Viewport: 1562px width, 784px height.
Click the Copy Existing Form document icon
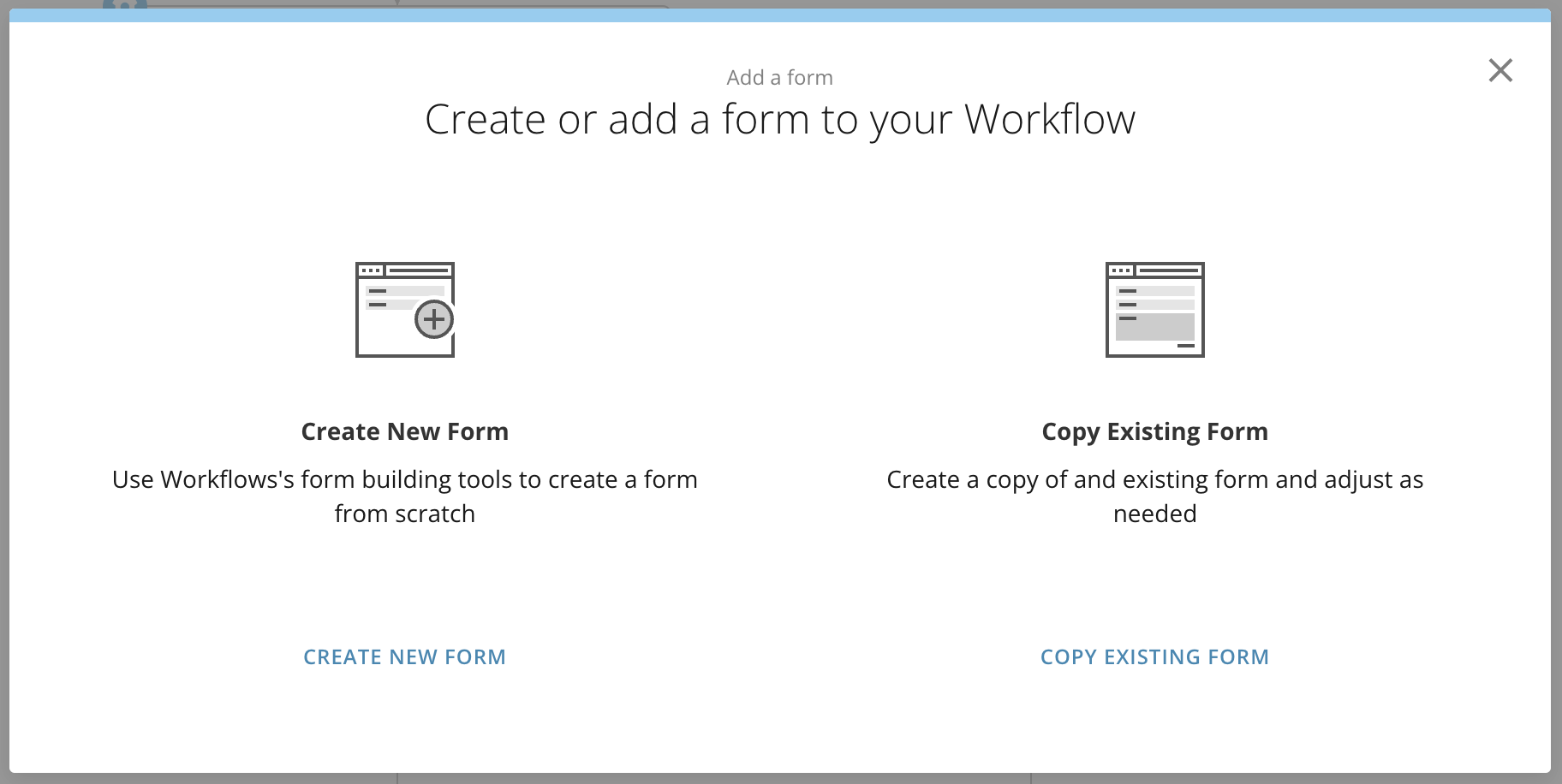click(x=1155, y=310)
